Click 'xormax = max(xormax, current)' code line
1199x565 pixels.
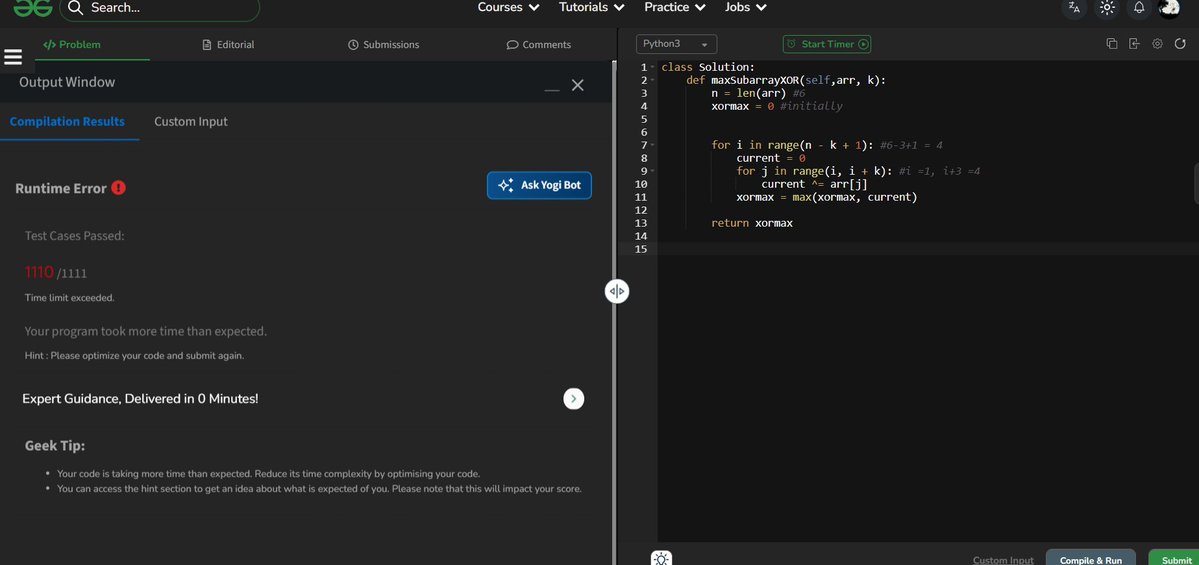[x=827, y=197]
